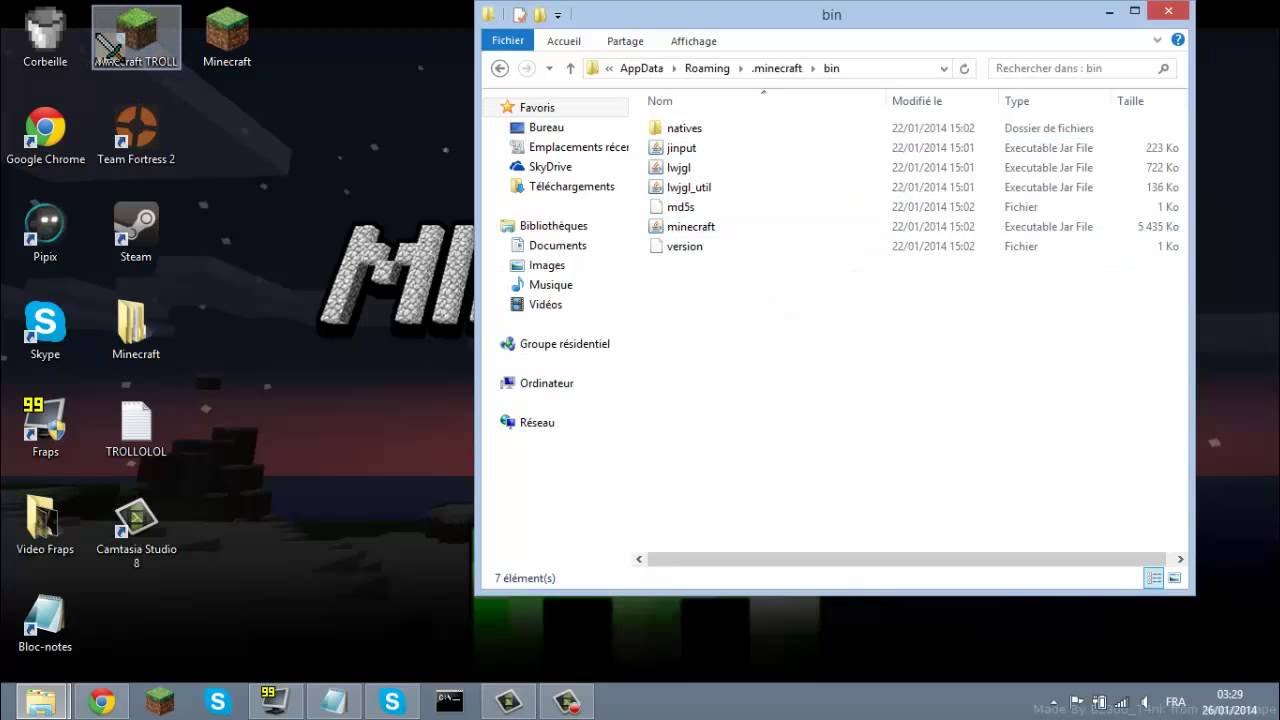Select Steam desktop shortcut
The width and height of the screenshot is (1280, 720).
pos(136,233)
